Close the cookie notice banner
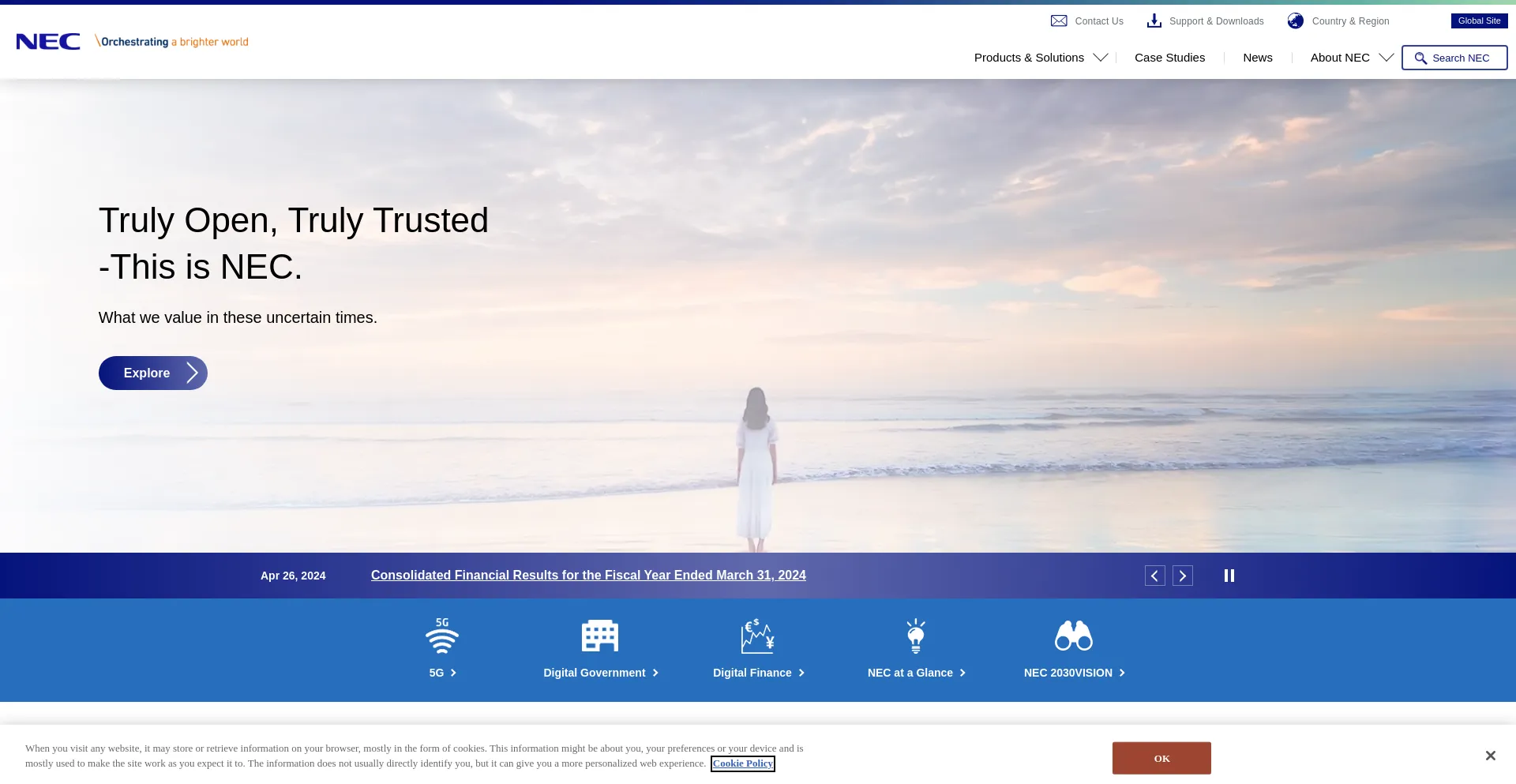Viewport: 1516px width, 784px height. 1490,756
